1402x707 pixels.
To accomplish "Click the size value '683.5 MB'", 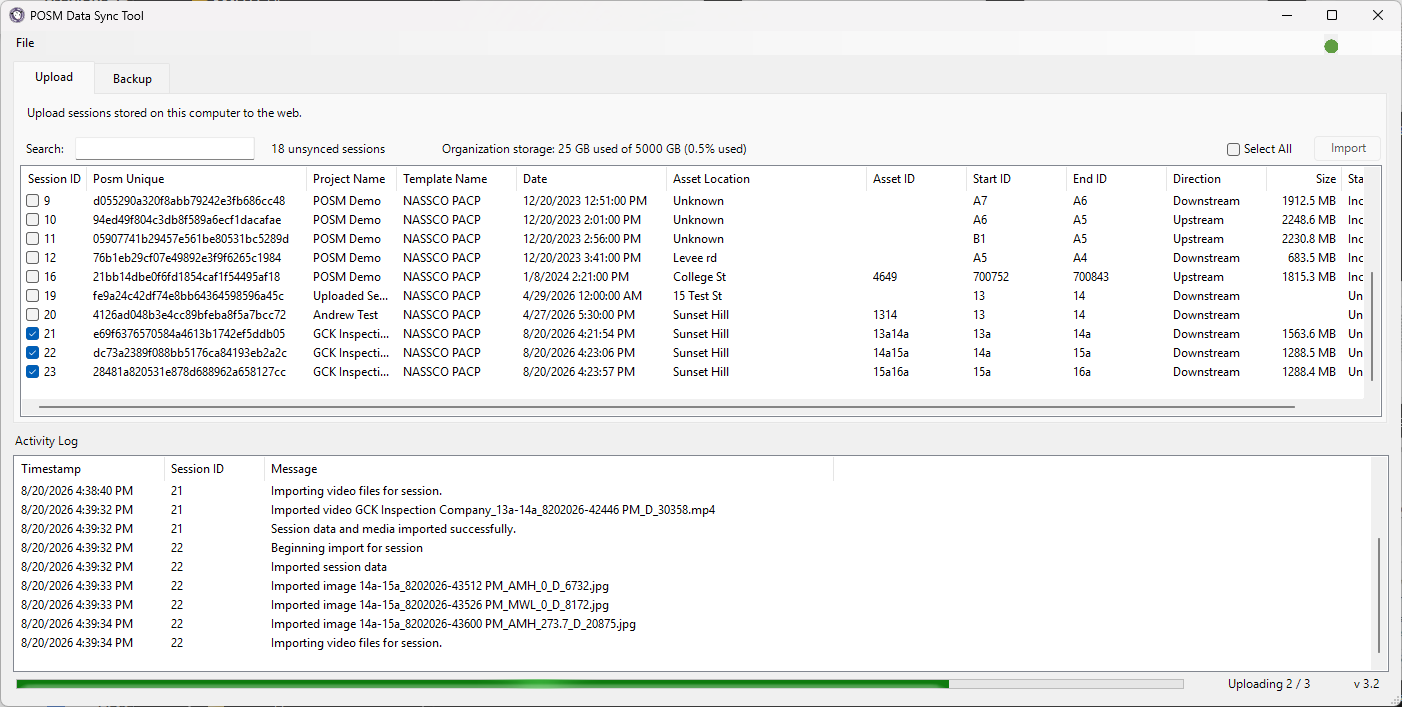I will tap(1312, 258).
